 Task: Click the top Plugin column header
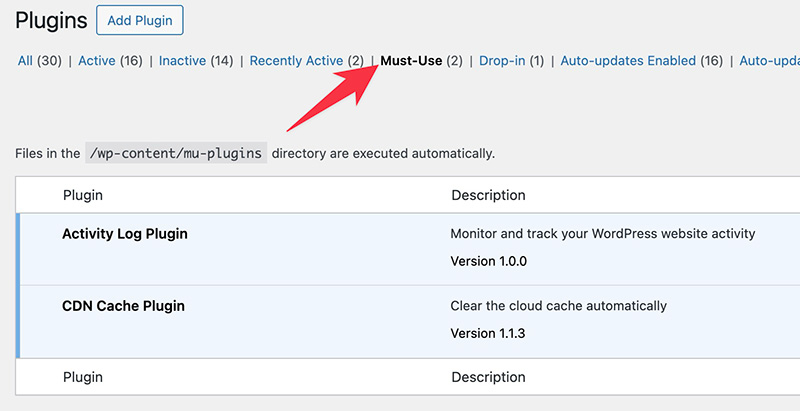pyautogui.click(x=83, y=195)
